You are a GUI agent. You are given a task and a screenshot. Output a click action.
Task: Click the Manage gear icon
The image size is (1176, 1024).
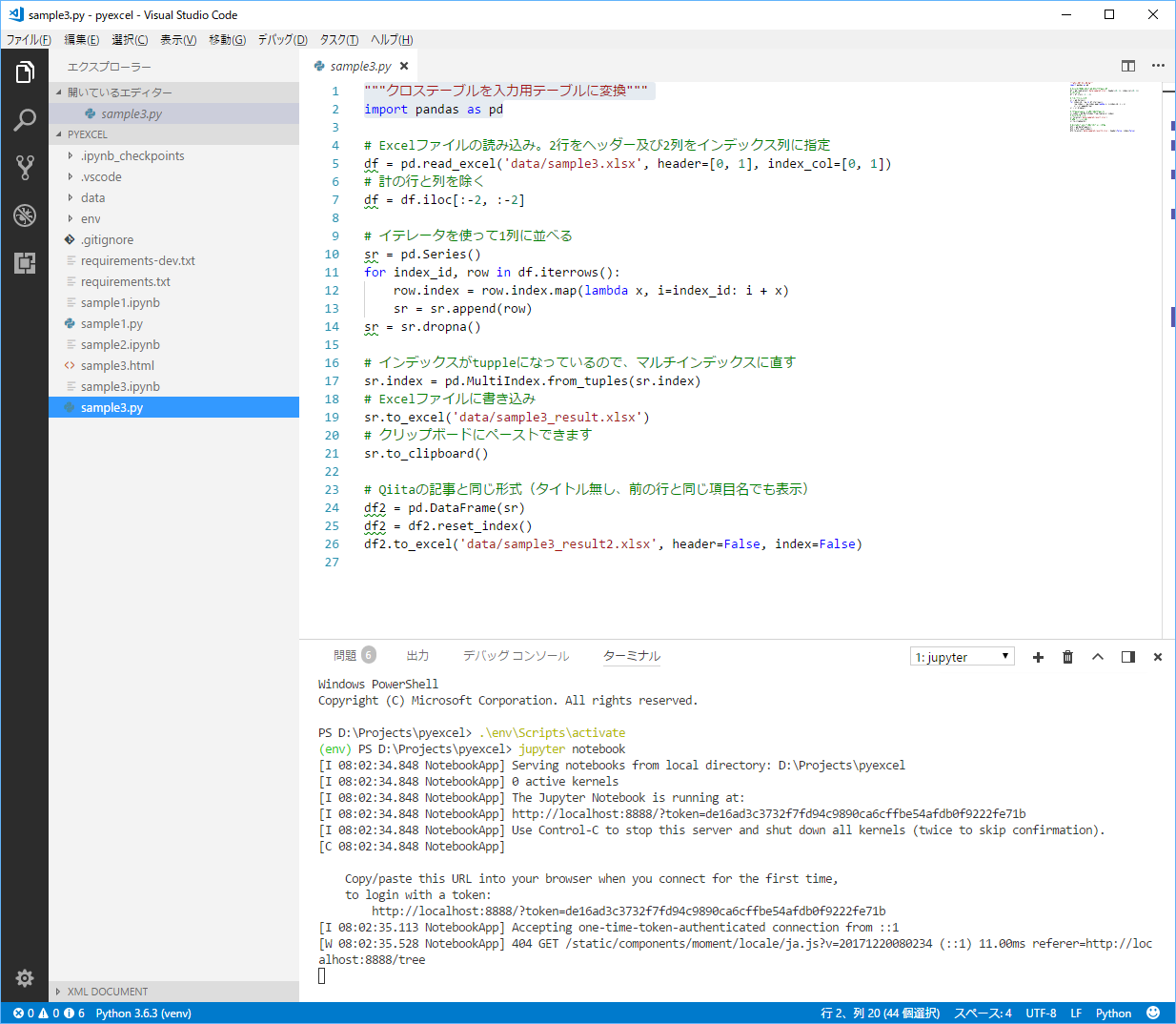pos(25,978)
